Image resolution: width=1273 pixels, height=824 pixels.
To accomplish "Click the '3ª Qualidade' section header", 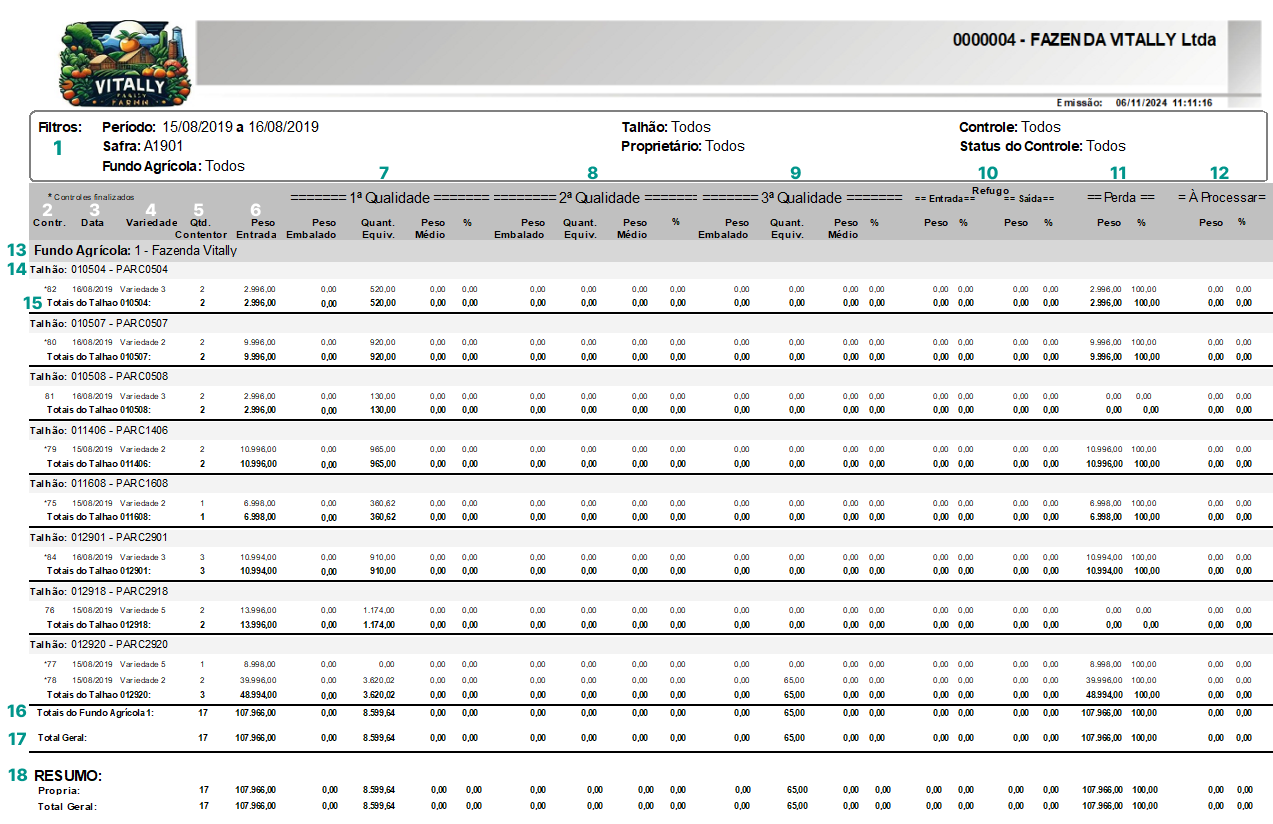I will [x=804, y=198].
